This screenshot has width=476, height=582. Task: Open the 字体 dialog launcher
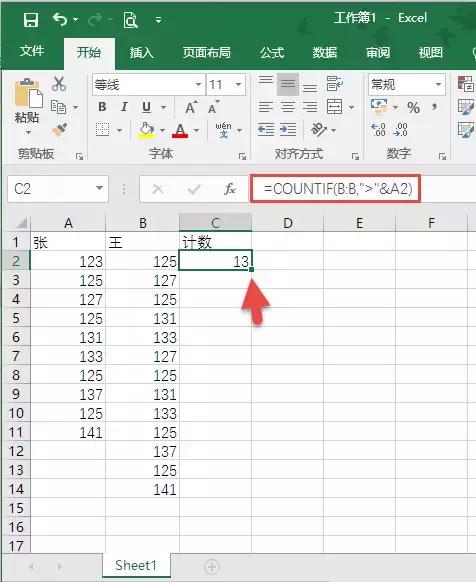click(x=242, y=156)
